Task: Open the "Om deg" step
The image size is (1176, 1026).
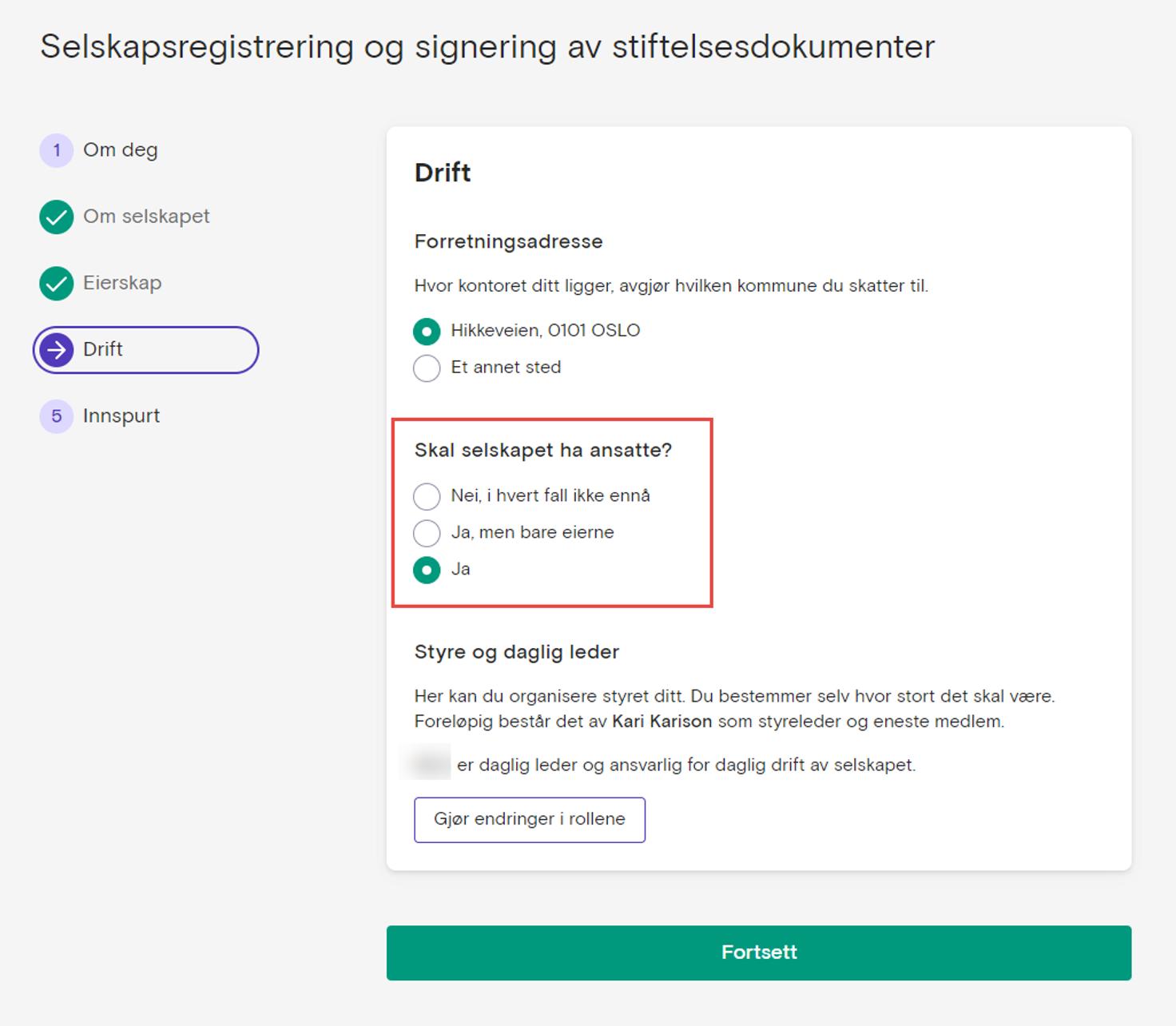Action: [121, 150]
